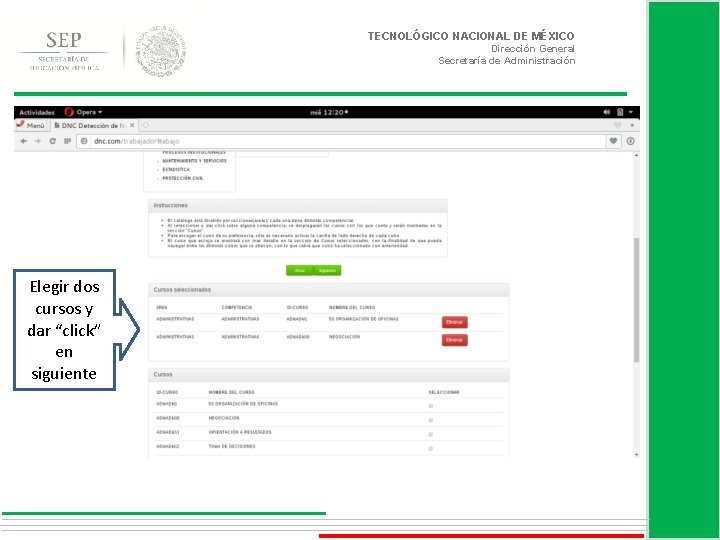Click the volume icon in top bar
This screenshot has width=720, height=540.
607,112
